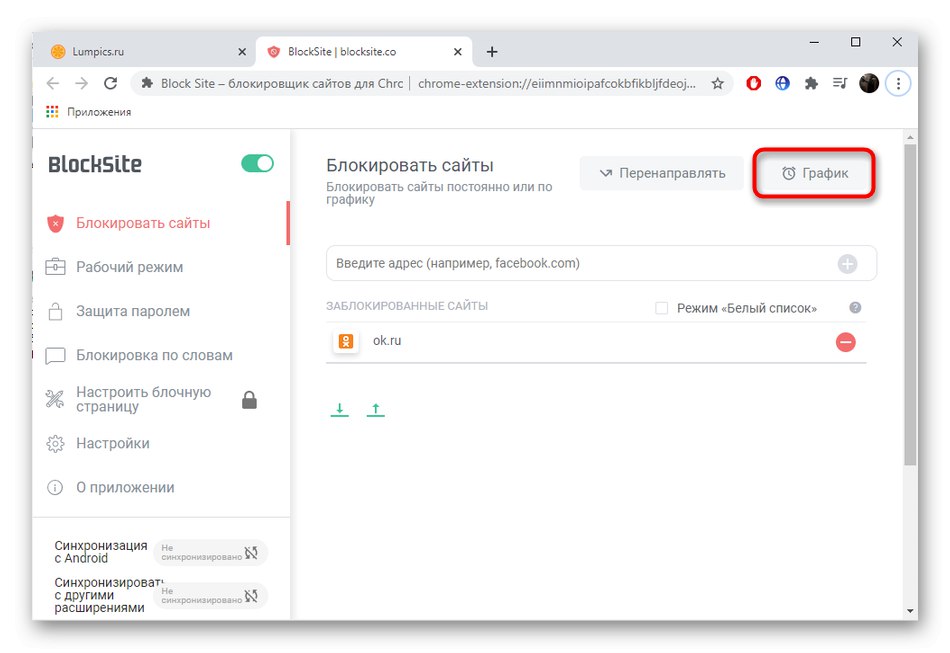
Task: Open Chrome's three-dot menu
Action: pos(898,83)
